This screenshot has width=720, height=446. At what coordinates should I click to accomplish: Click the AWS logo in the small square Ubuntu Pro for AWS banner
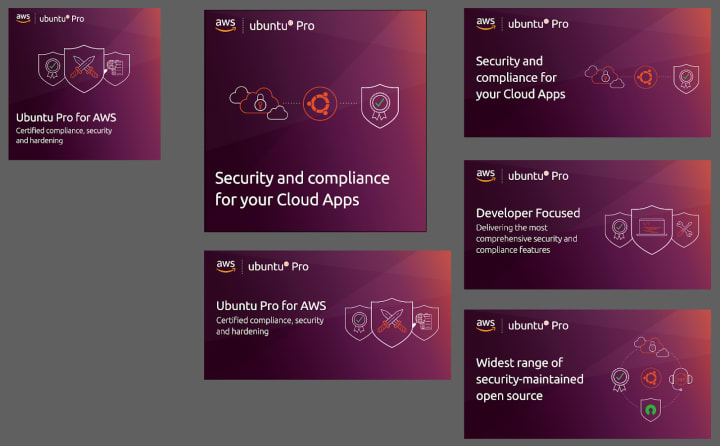pos(23,18)
